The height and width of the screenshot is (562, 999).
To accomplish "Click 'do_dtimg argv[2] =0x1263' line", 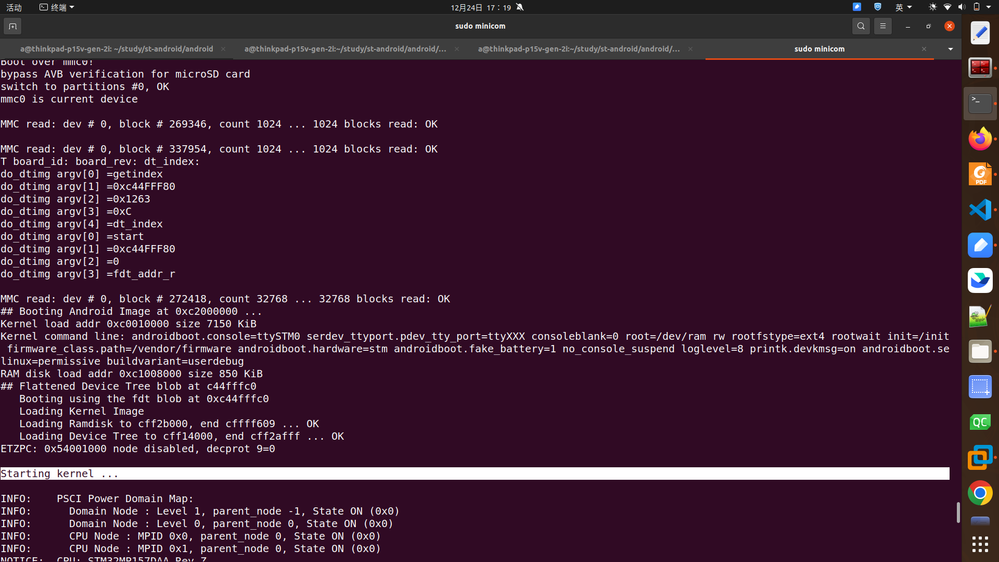I will pos(75,199).
